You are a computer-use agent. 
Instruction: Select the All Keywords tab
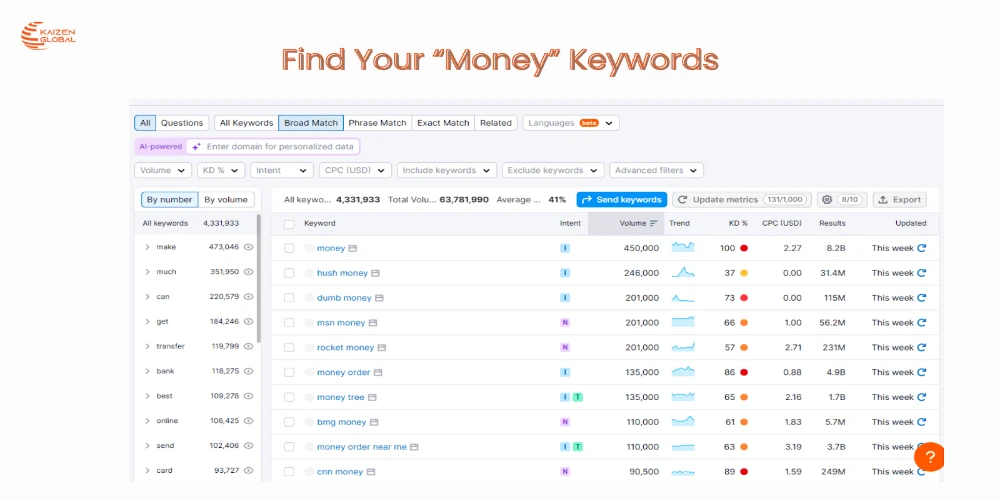(x=246, y=123)
